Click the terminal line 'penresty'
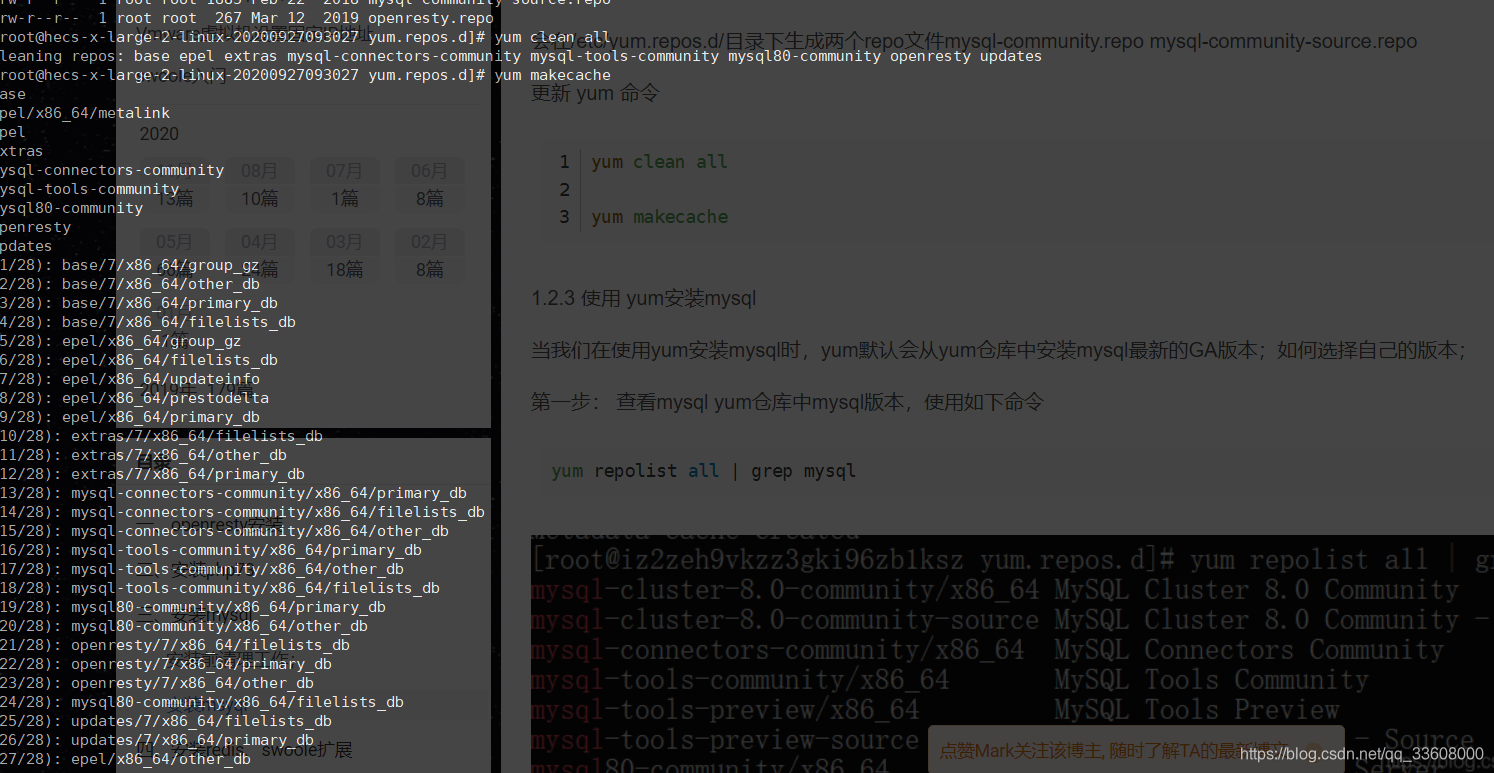The image size is (1494, 773). point(36,227)
